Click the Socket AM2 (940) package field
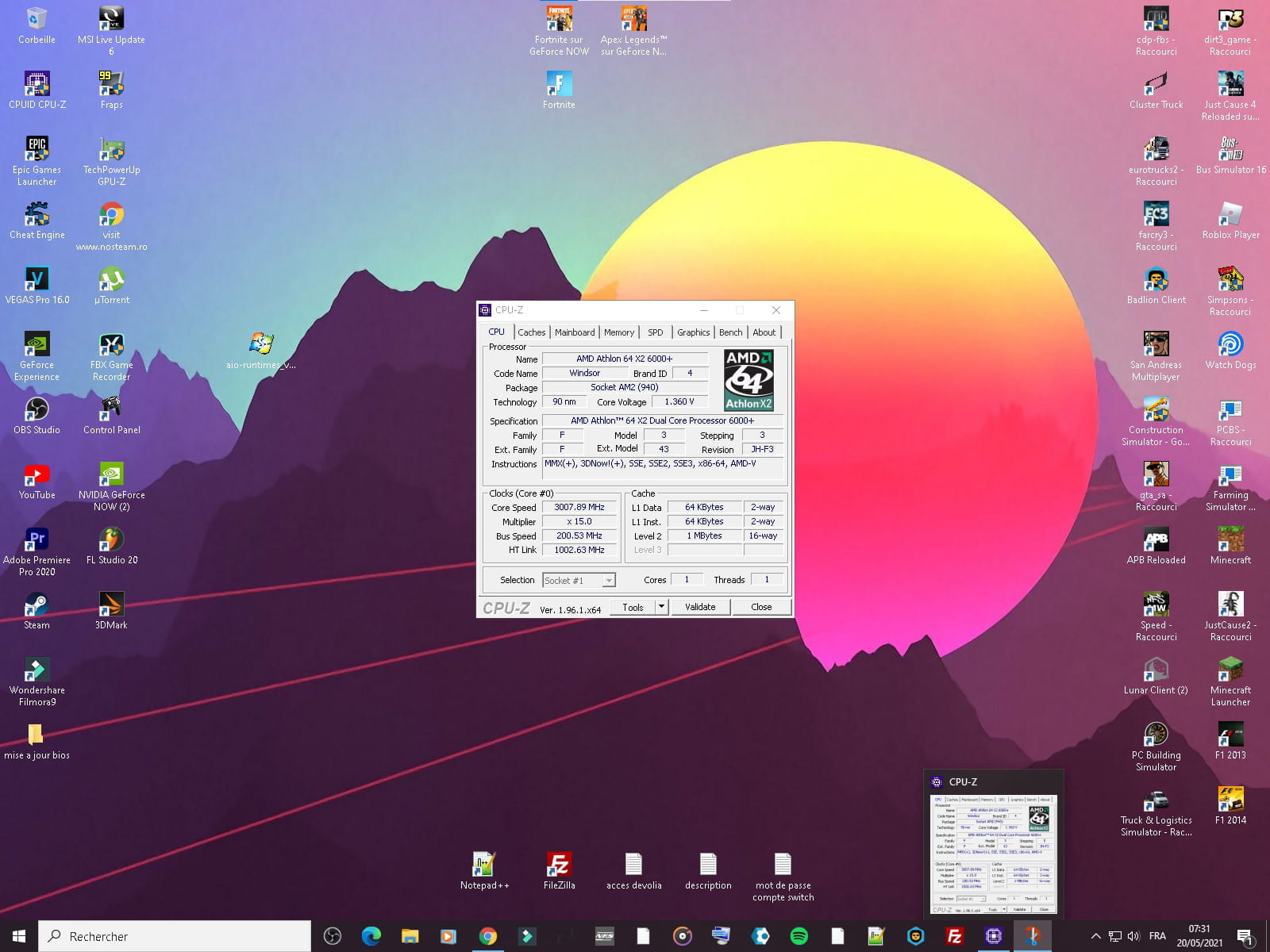Screen dimensions: 1270x952 point(625,387)
